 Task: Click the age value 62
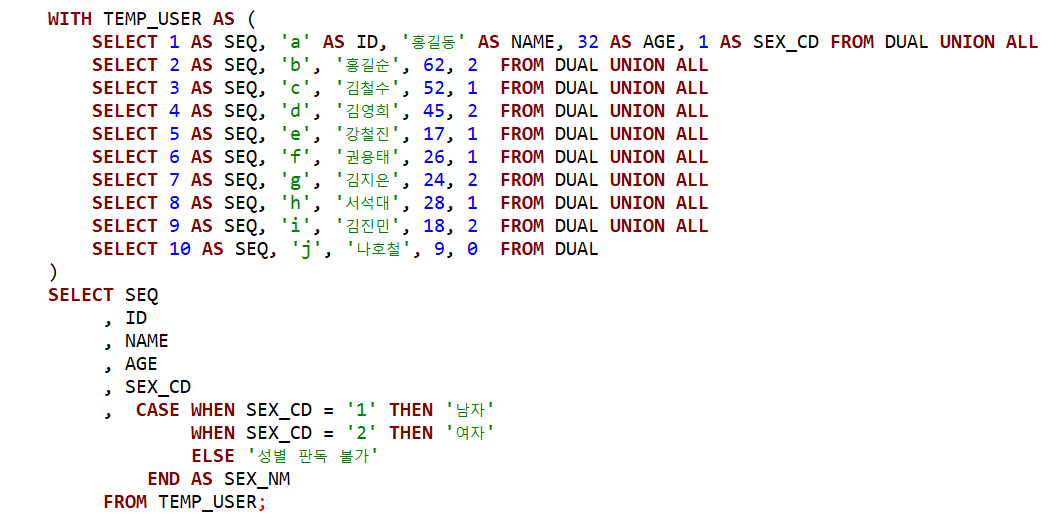pos(434,65)
